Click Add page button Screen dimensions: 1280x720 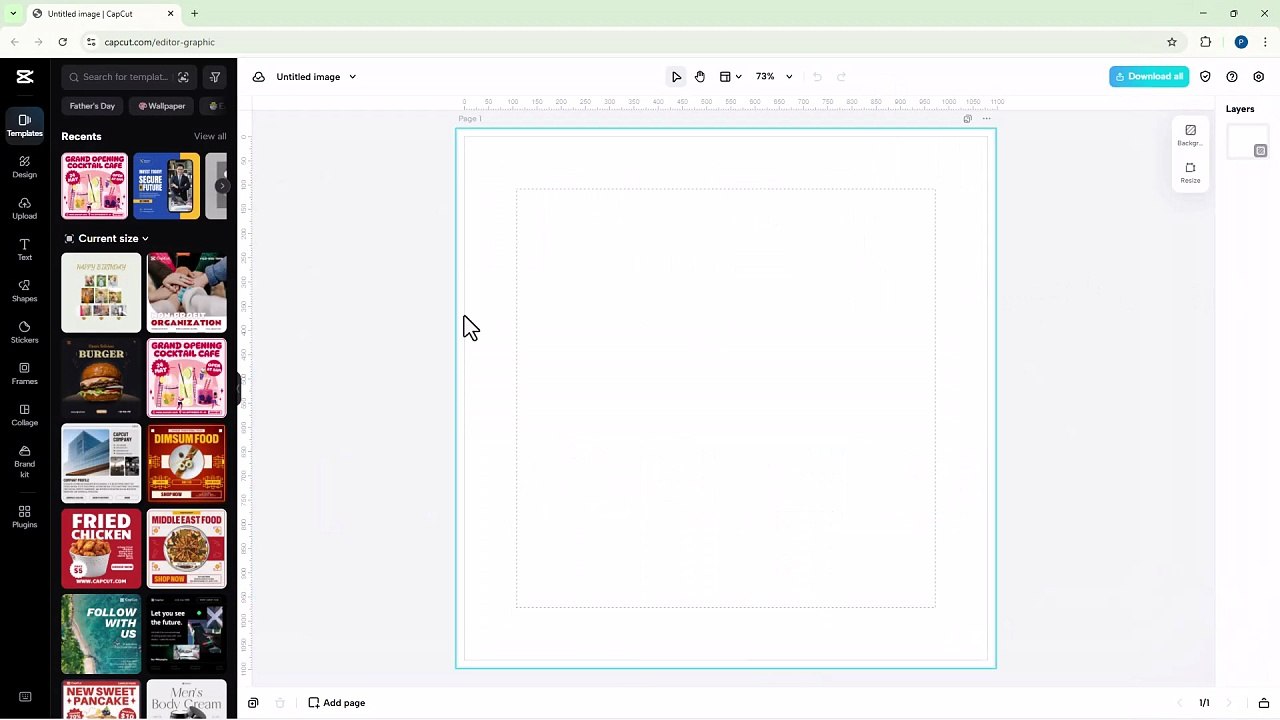[337, 703]
